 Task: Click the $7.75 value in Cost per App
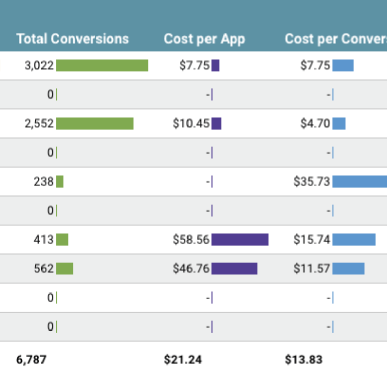[x=194, y=65]
